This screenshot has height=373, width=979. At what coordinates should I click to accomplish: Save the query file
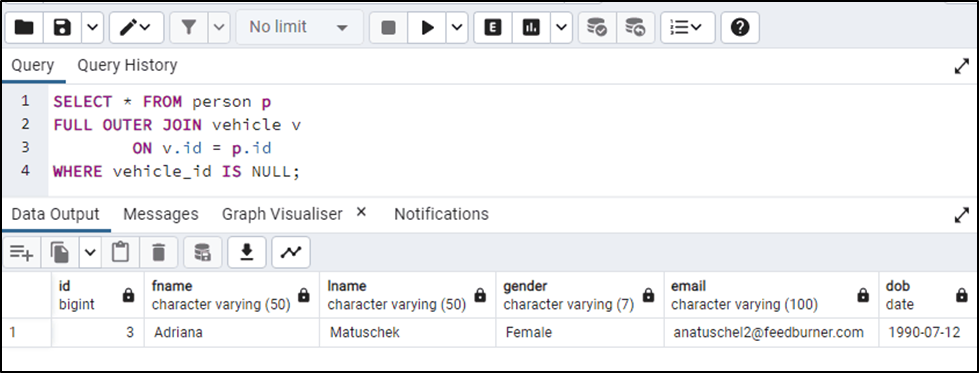click(x=62, y=27)
